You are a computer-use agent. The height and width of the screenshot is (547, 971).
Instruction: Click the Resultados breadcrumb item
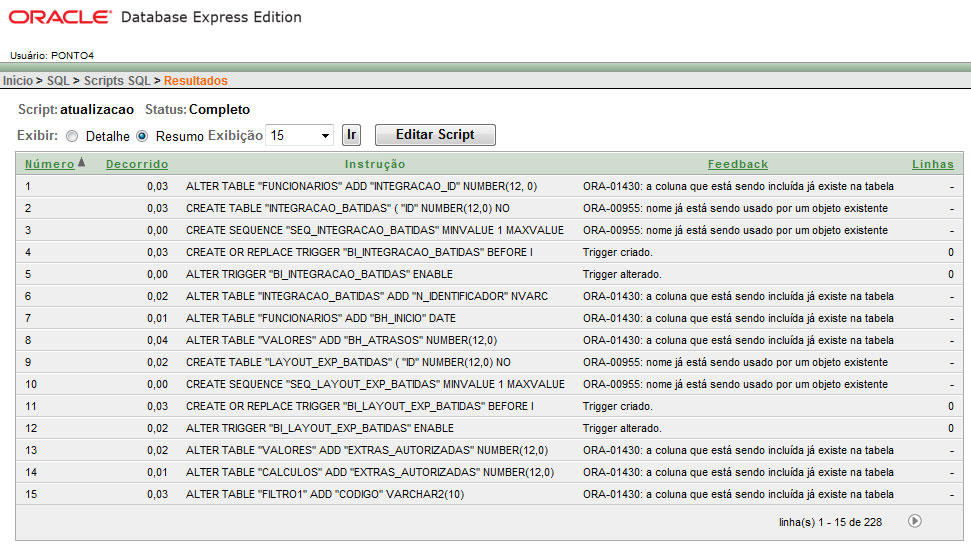click(196, 80)
